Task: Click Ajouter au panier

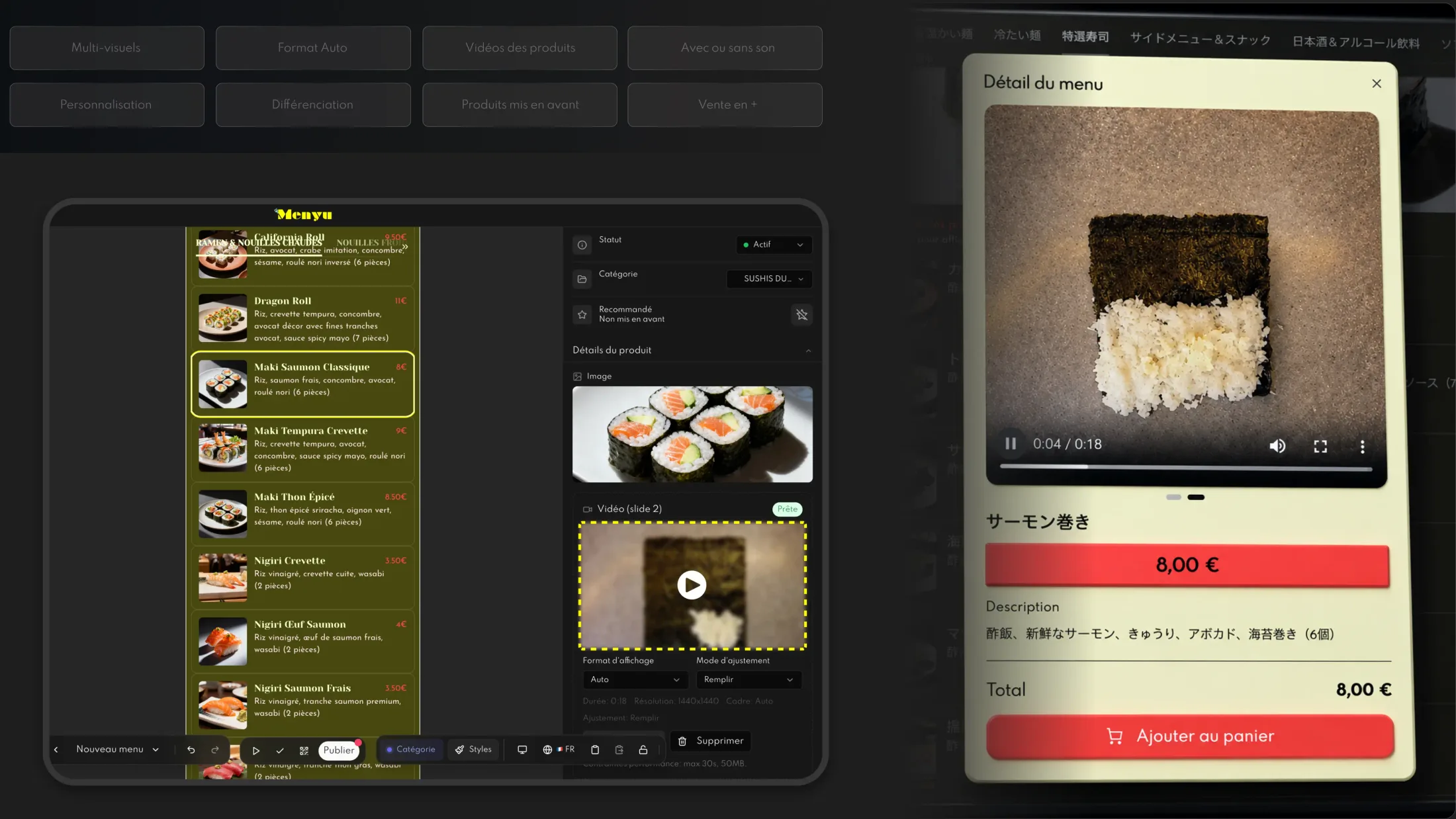Action: coord(1190,736)
